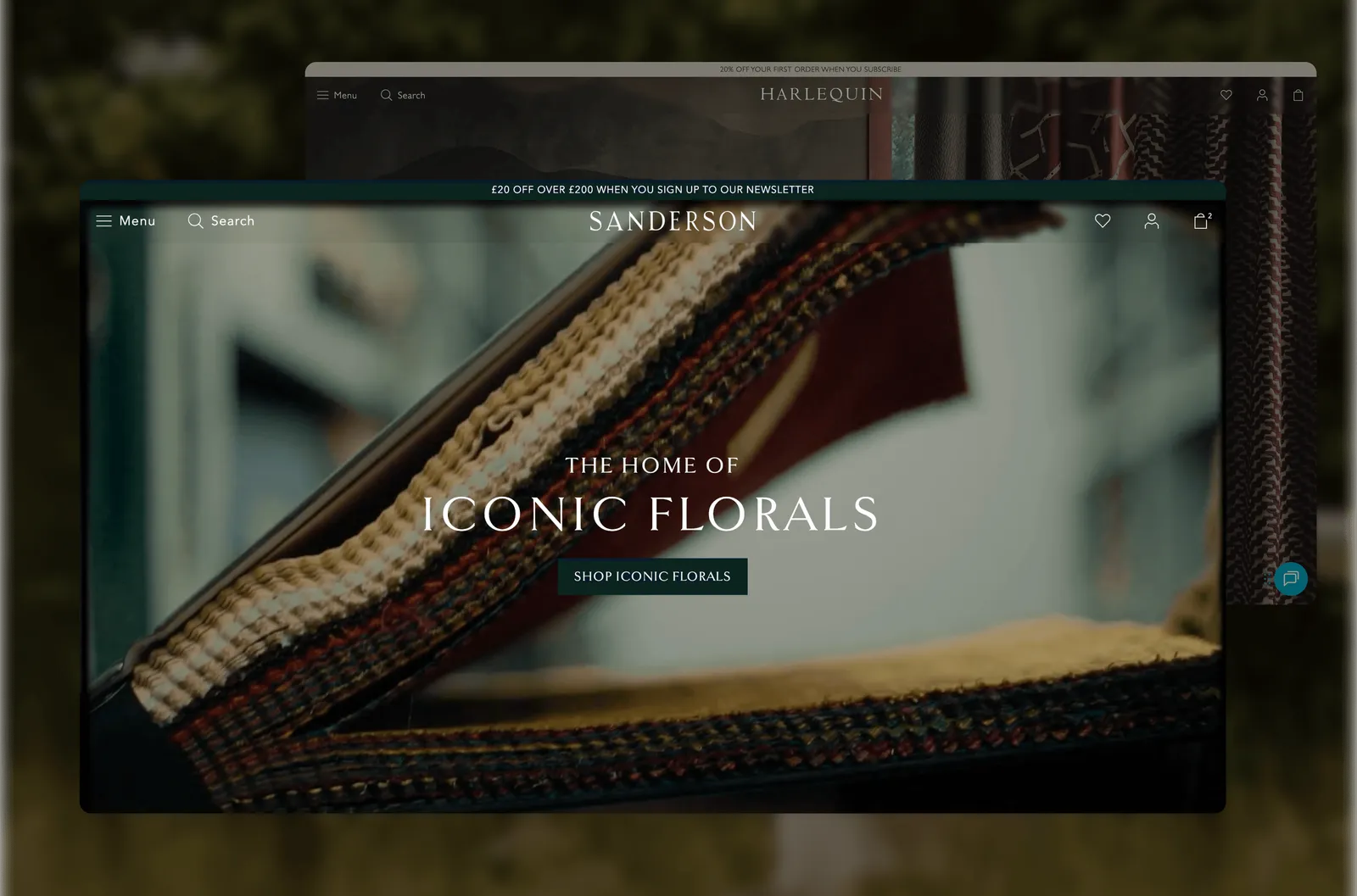Open the live chat bubble icon

(x=1291, y=579)
